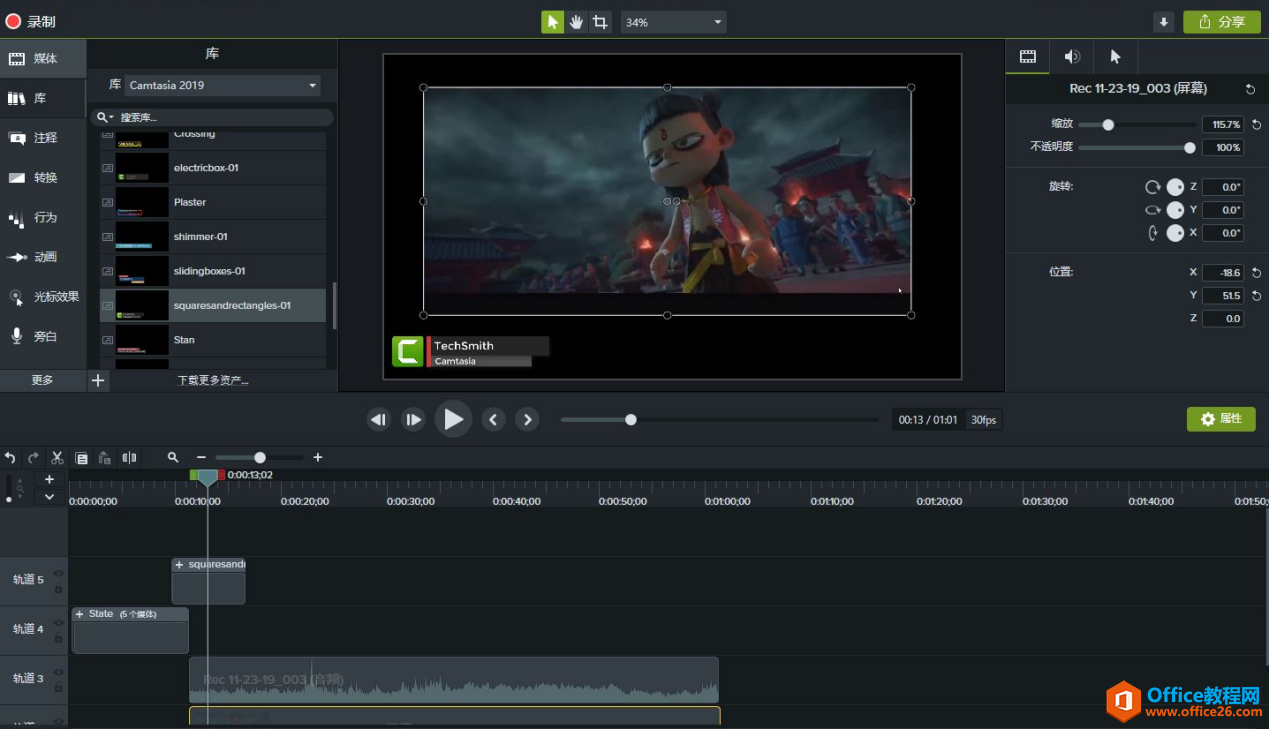Image resolution: width=1269 pixels, height=729 pixels.
Task: Open the audio properties tab (speaker icon)
Action: click(1072, 57)
